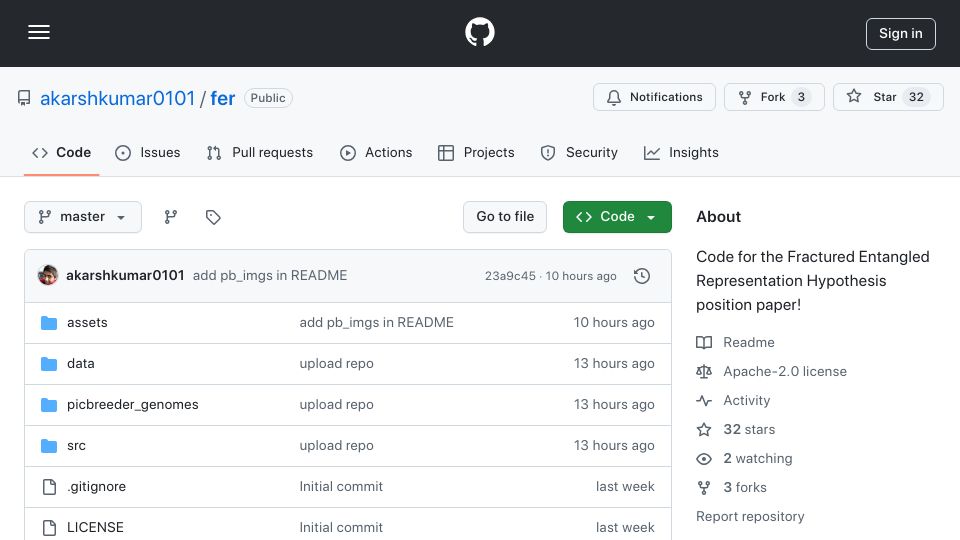The width and height of the screenshot is (960, 540).
Task: Open data row upload repo commit
Action: click(336, 364)
